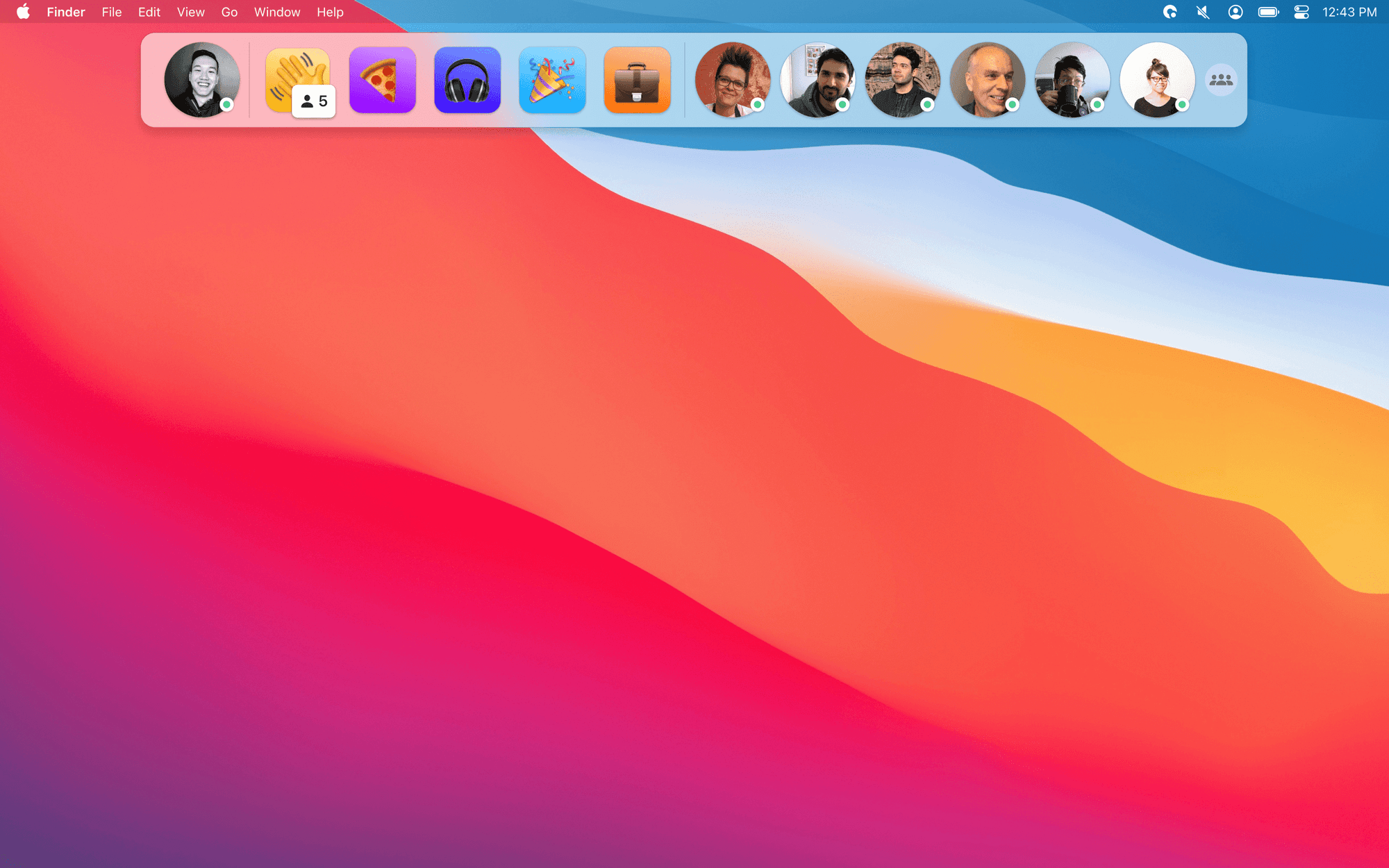Join the briefcase room
The width and height of the screenshot is (1389, 868).
click(x=637, y=80)
